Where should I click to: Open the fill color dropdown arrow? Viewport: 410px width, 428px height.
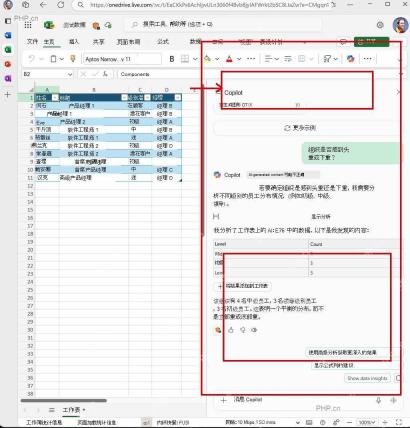tap(217, 59)
